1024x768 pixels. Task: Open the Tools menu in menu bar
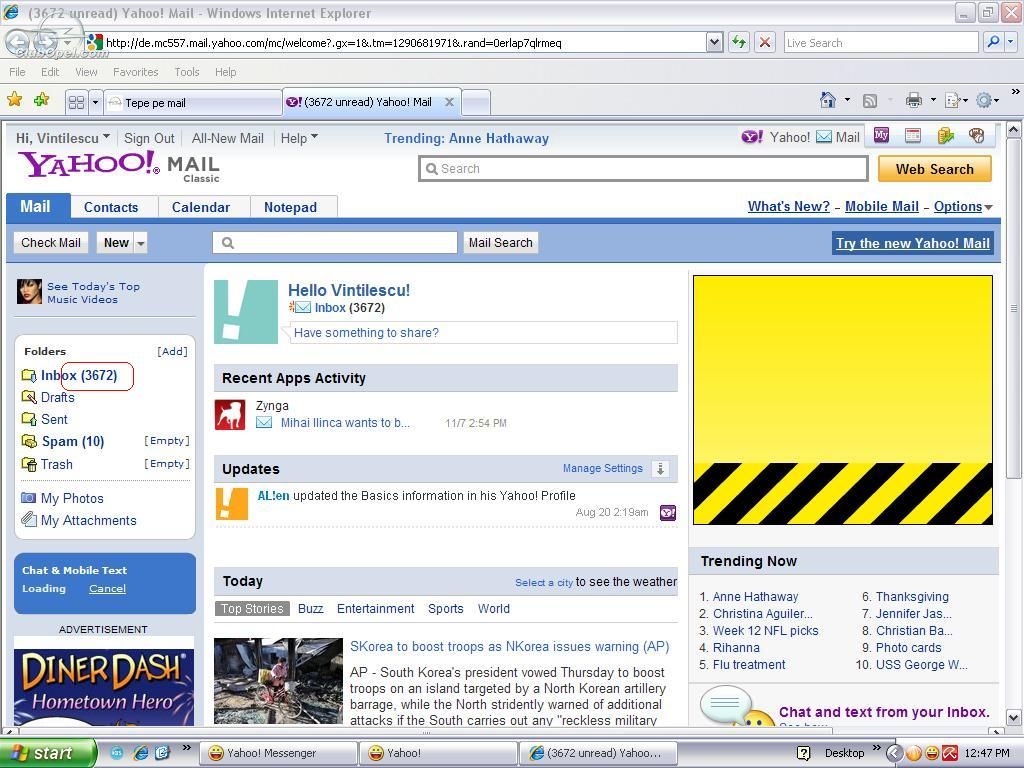[x=186, y=72]
